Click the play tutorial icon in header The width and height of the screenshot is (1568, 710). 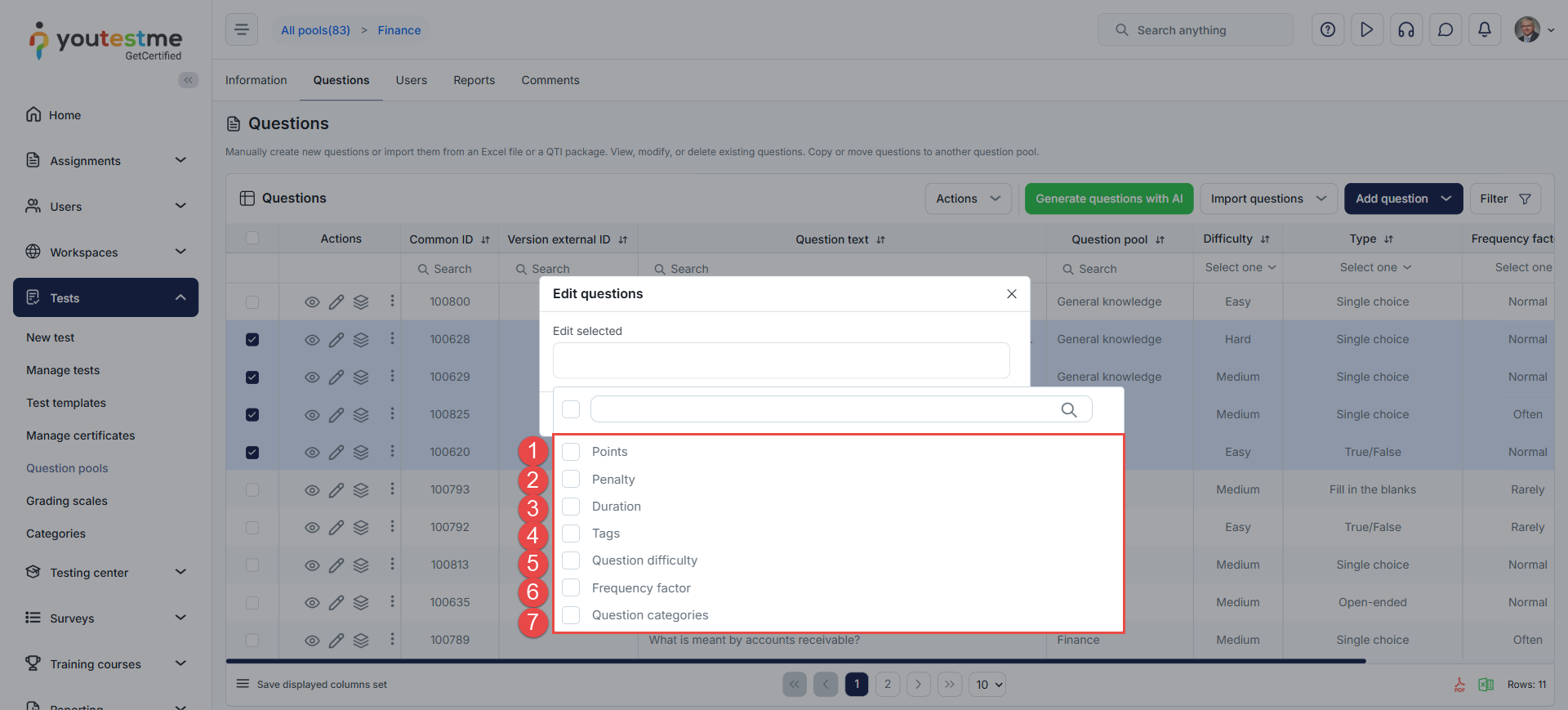point(1367,29)
